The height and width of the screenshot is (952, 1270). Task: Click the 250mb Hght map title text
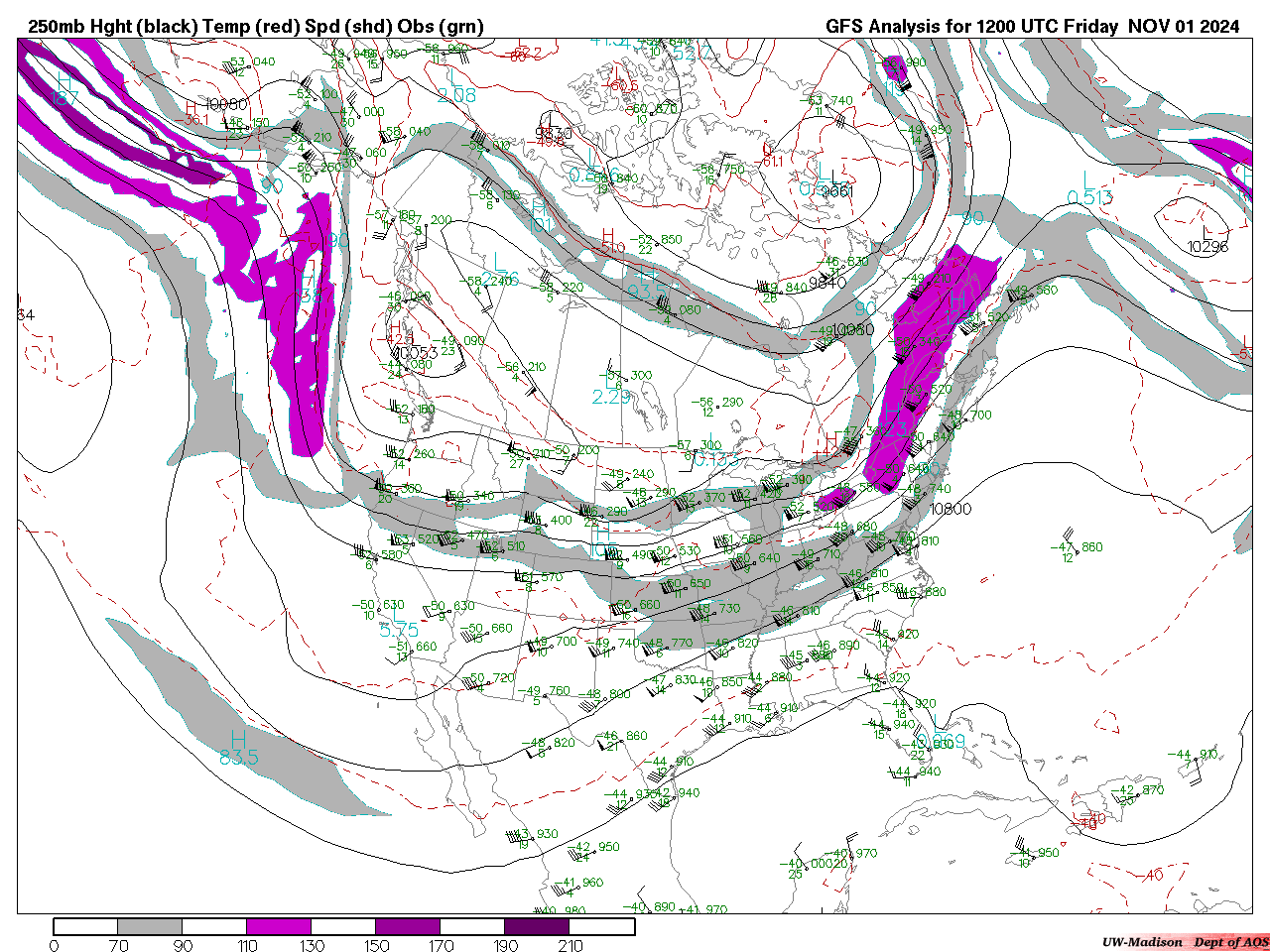[x=256, y=27]
